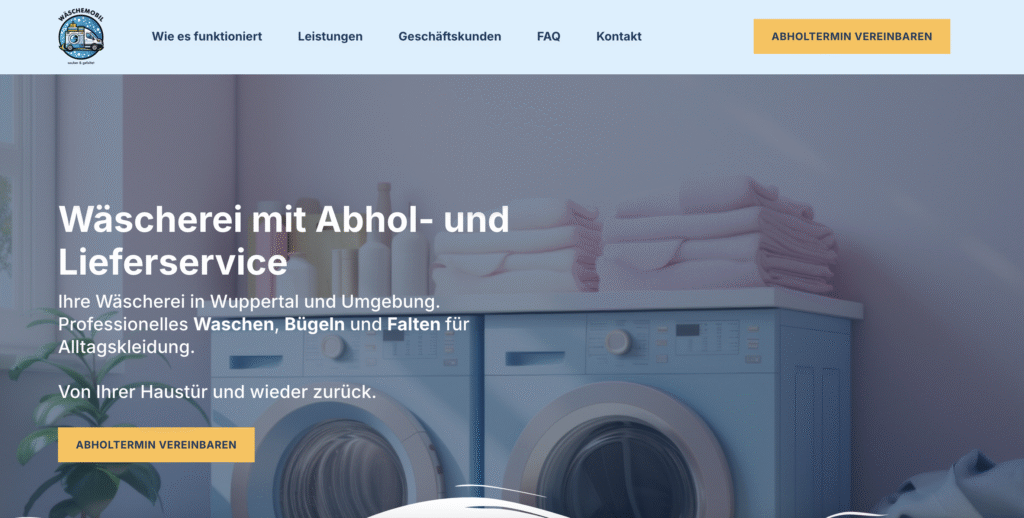Click the Wäschemobil logo in the header
The image size is (1024, 518).
81,37
